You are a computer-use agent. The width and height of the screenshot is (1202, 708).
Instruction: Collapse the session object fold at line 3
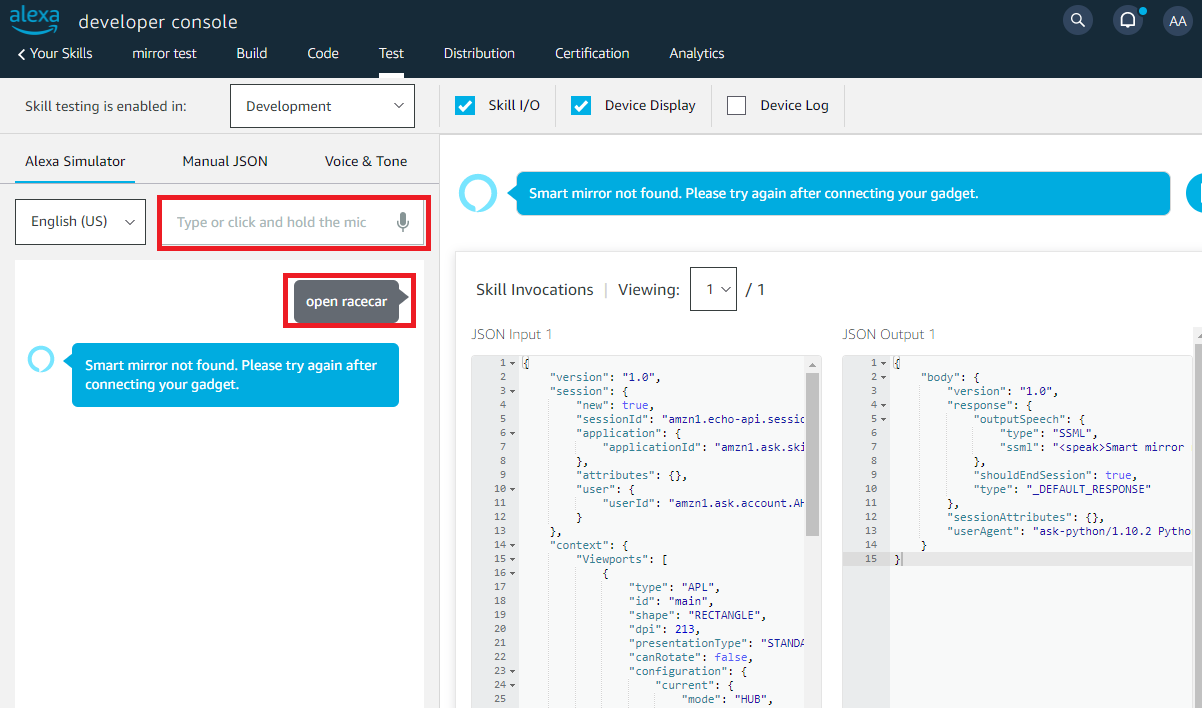(513, 391)
